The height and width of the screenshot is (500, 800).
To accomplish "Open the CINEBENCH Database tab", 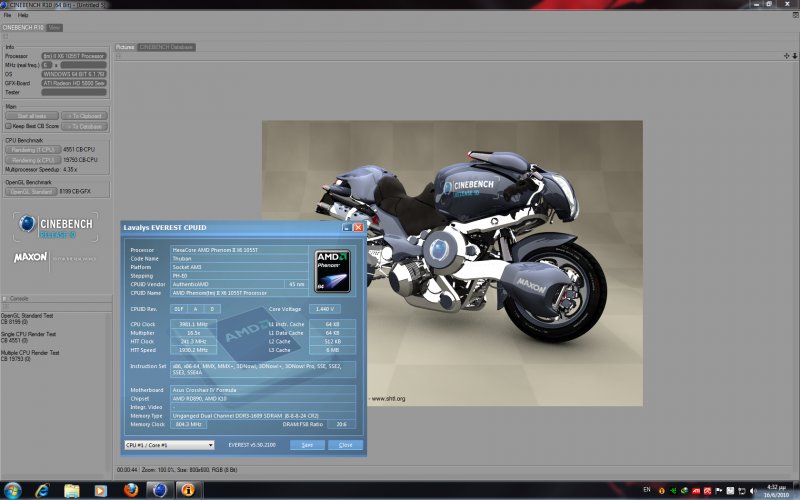I will [x=166, y=47].
